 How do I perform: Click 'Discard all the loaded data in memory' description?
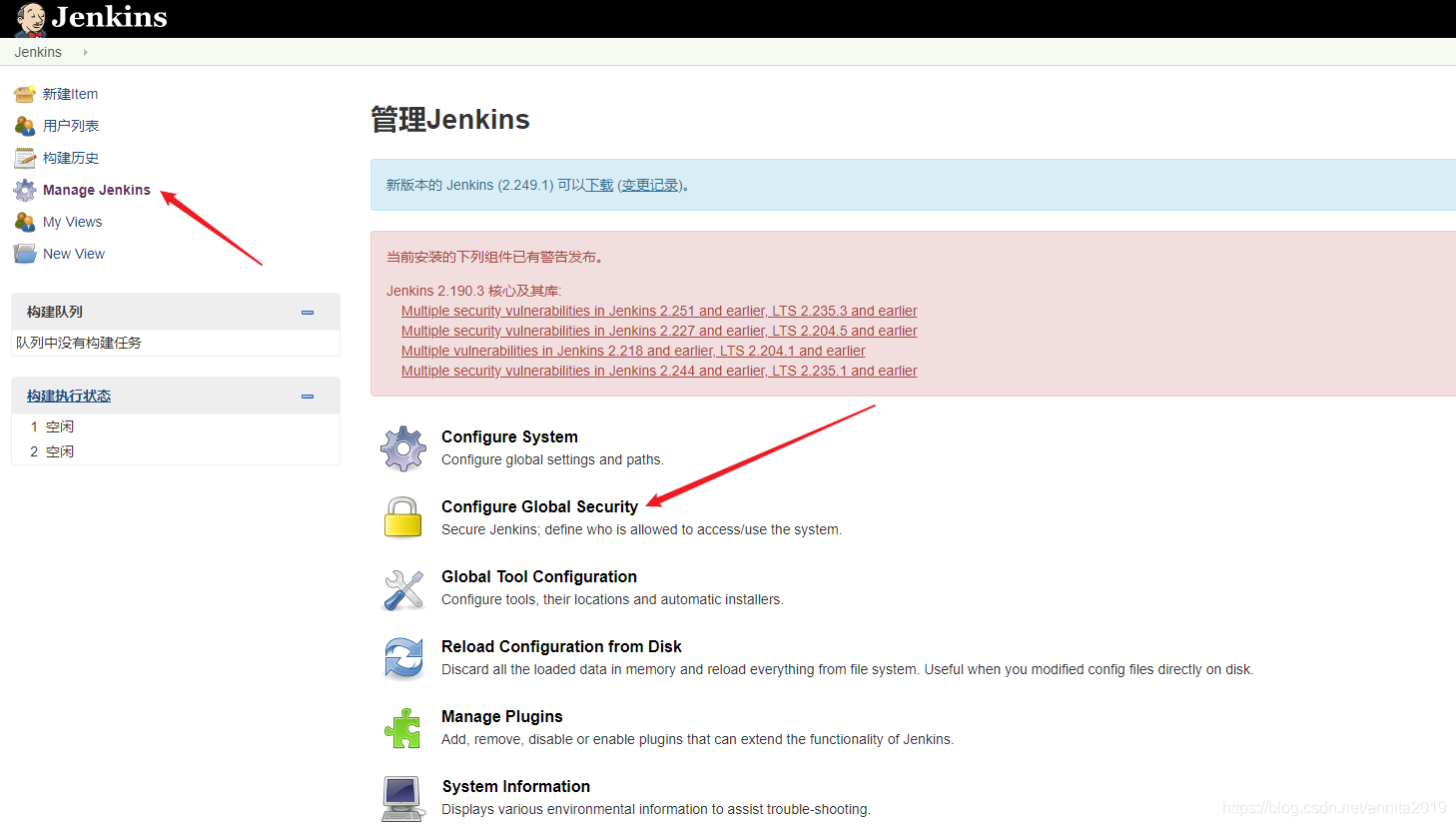pos(847,669)
